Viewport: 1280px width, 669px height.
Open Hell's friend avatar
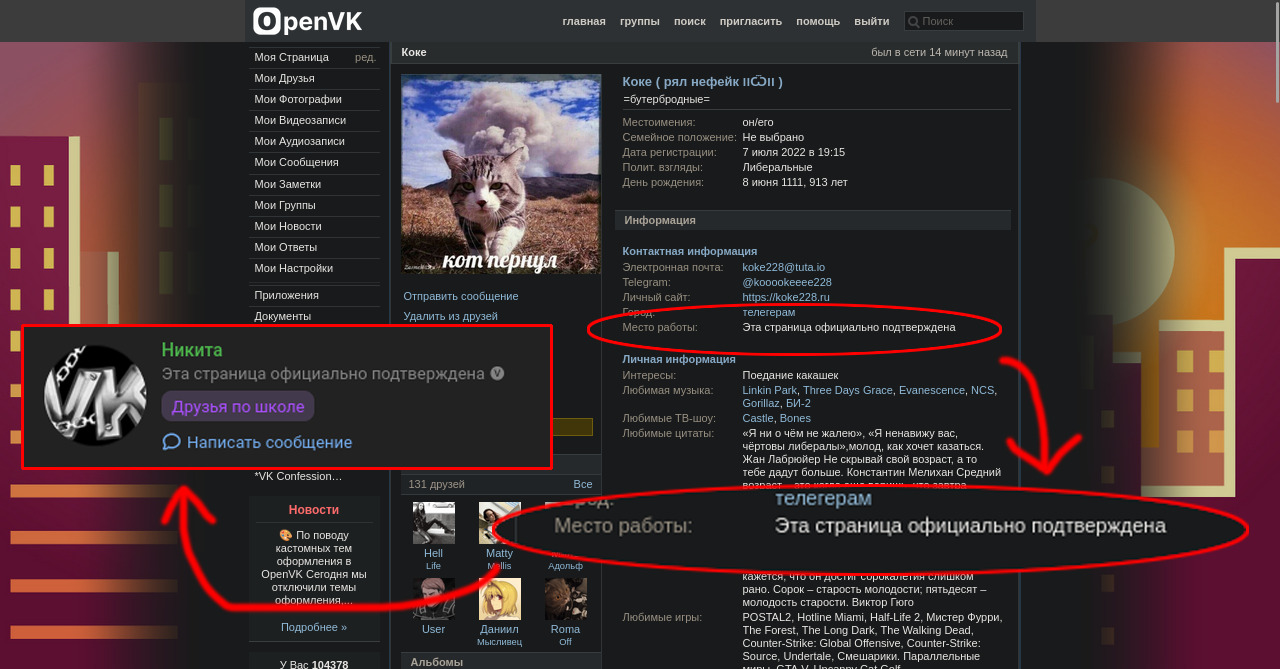433,523
